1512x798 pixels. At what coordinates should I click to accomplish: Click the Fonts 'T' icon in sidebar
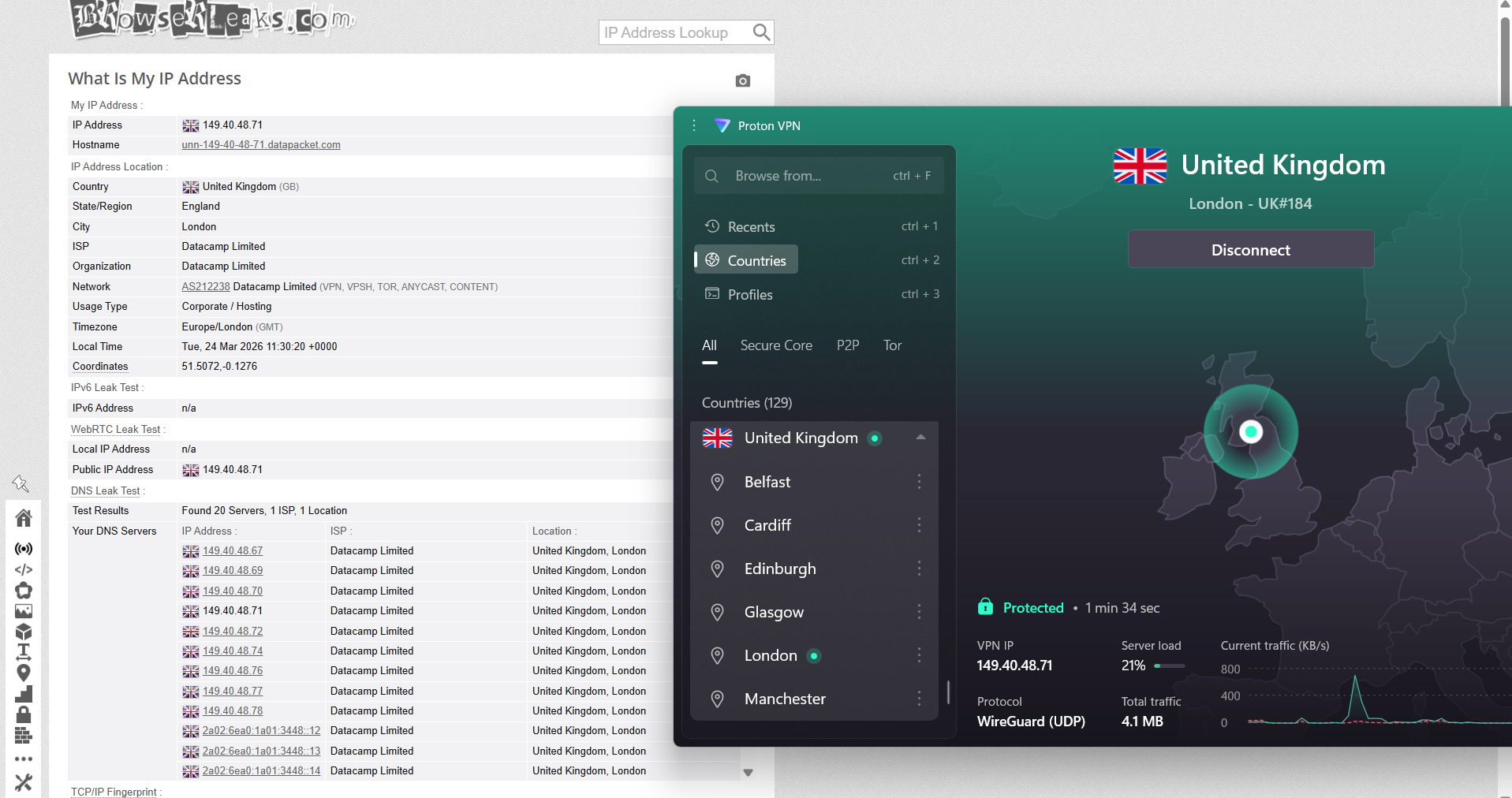[24, 651]
